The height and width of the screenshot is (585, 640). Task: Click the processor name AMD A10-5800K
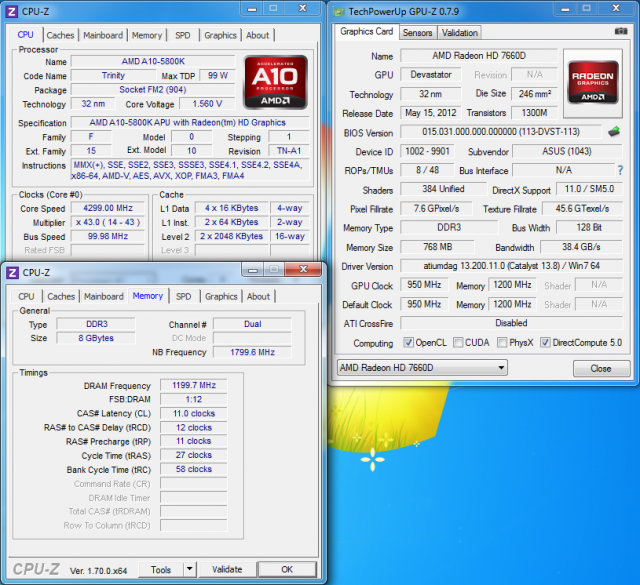153,61
